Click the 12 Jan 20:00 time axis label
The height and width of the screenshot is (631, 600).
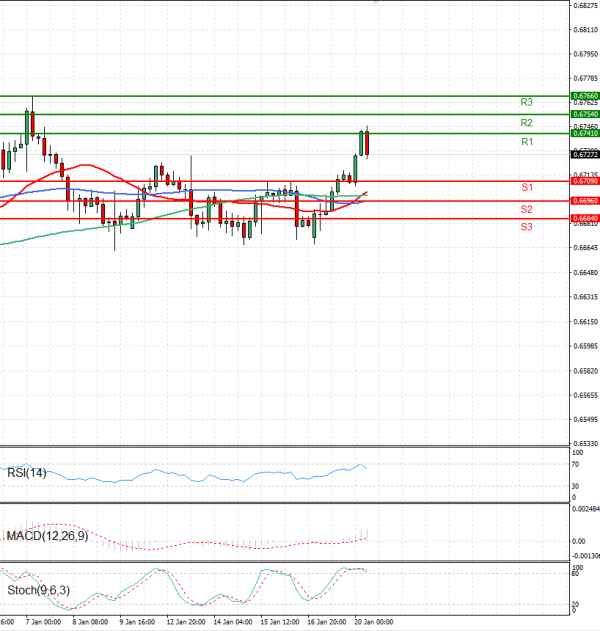(x=186, y=622)
